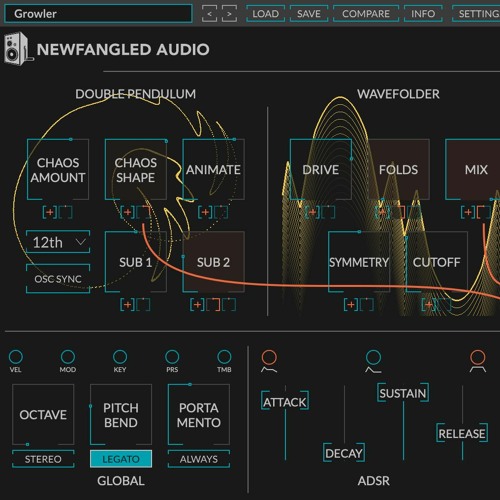Click the ADSR section label
This screenshot has width=500, height=500.
point(374,481)
